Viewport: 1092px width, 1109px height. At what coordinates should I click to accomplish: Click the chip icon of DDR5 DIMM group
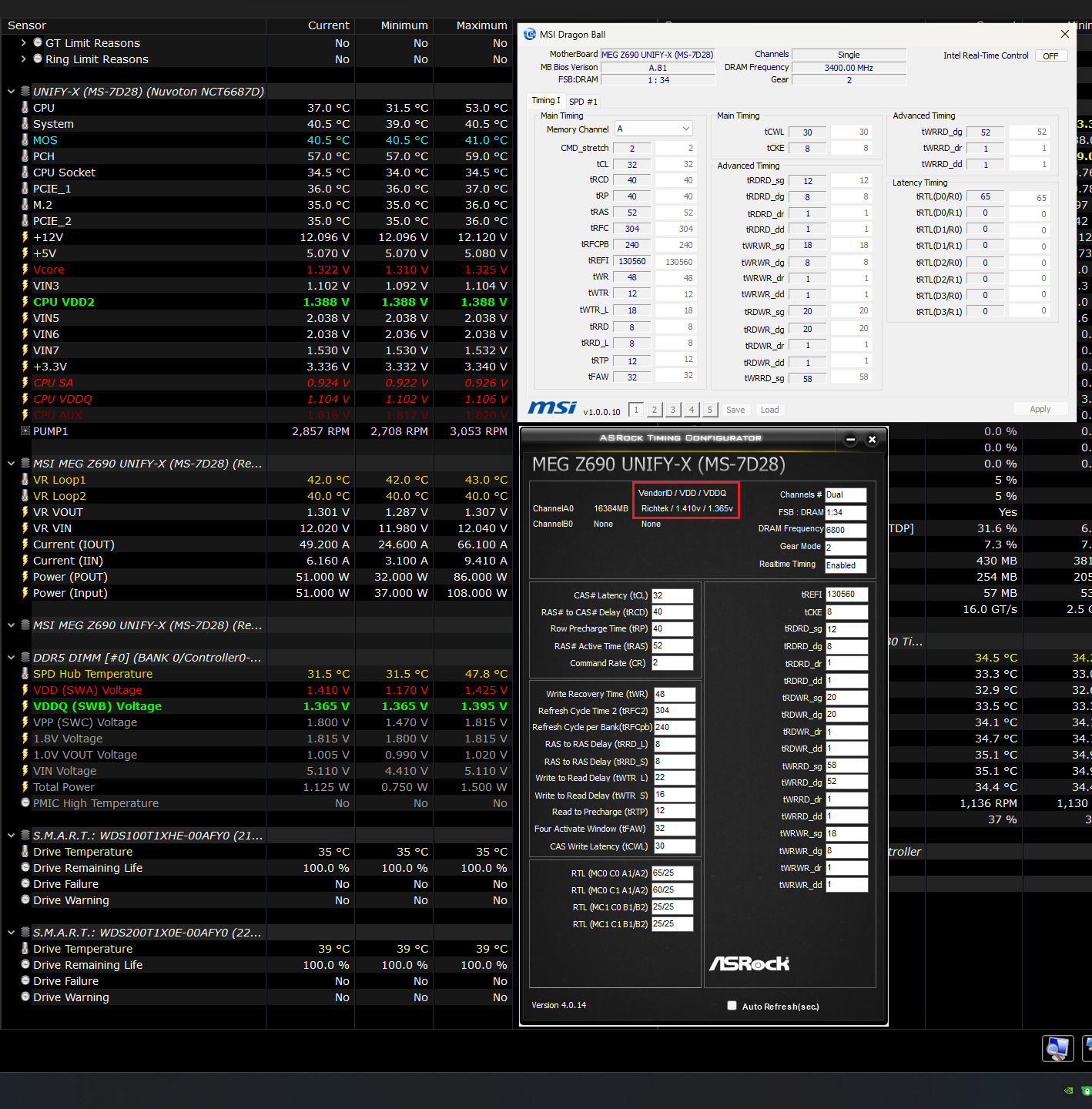point(25,658)
